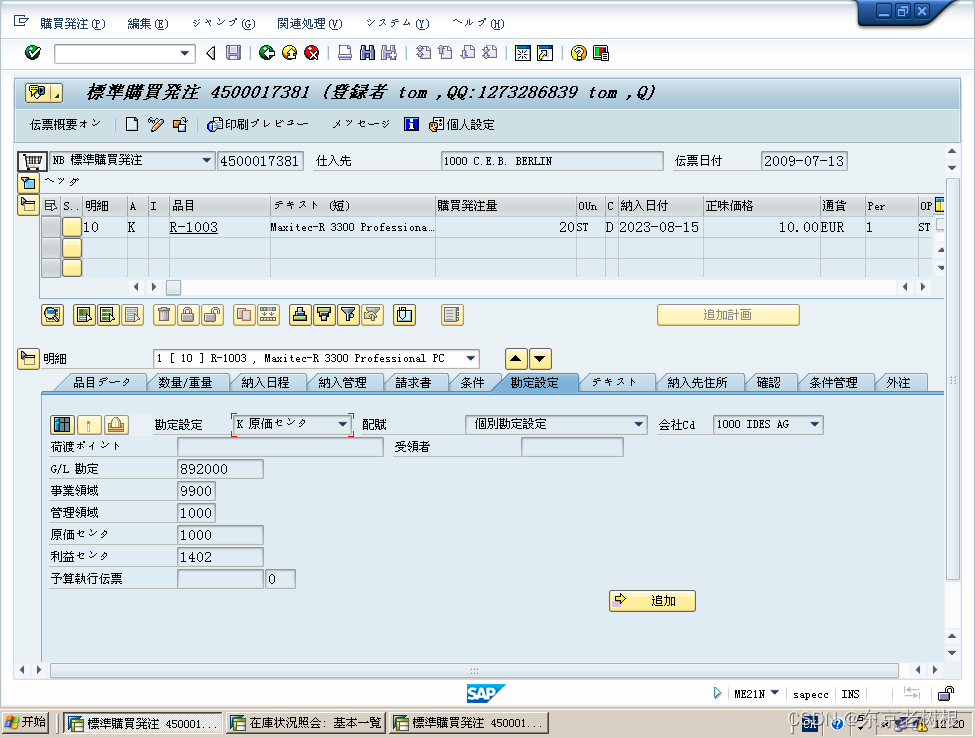Click the Print icon in toolbar
975x738 pixels.
tap(344, 53)
